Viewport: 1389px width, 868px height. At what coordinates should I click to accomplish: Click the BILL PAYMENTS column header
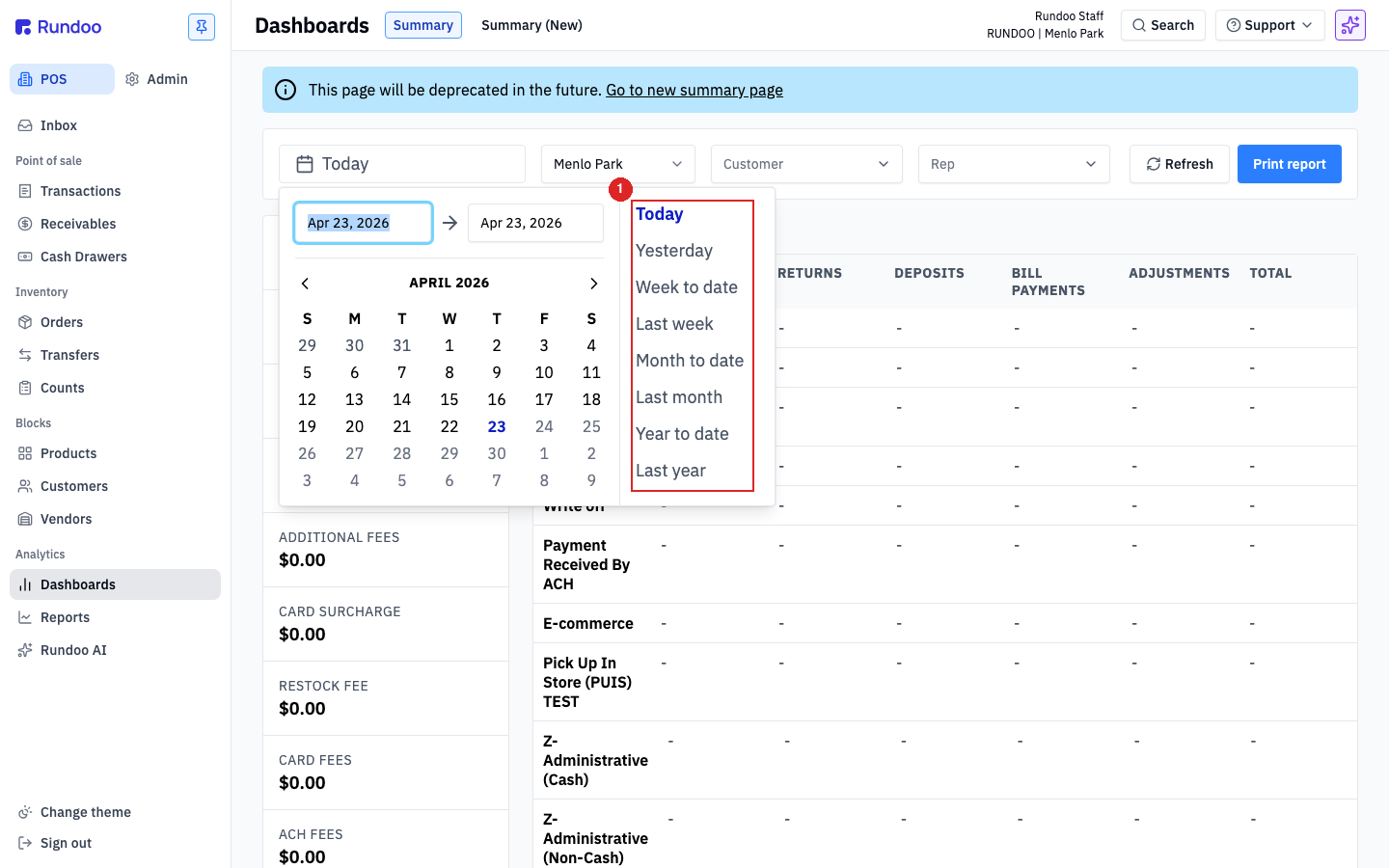click(1049, 282)
